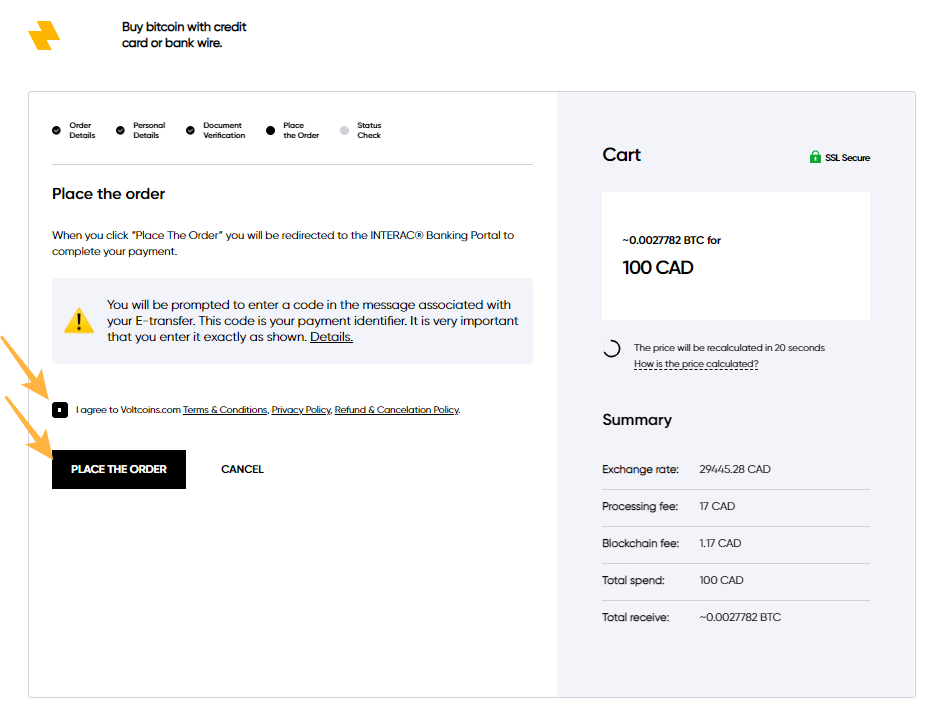
Task: Click the Total receive value ~0.0027782 BTC
Action: (740, 617)
